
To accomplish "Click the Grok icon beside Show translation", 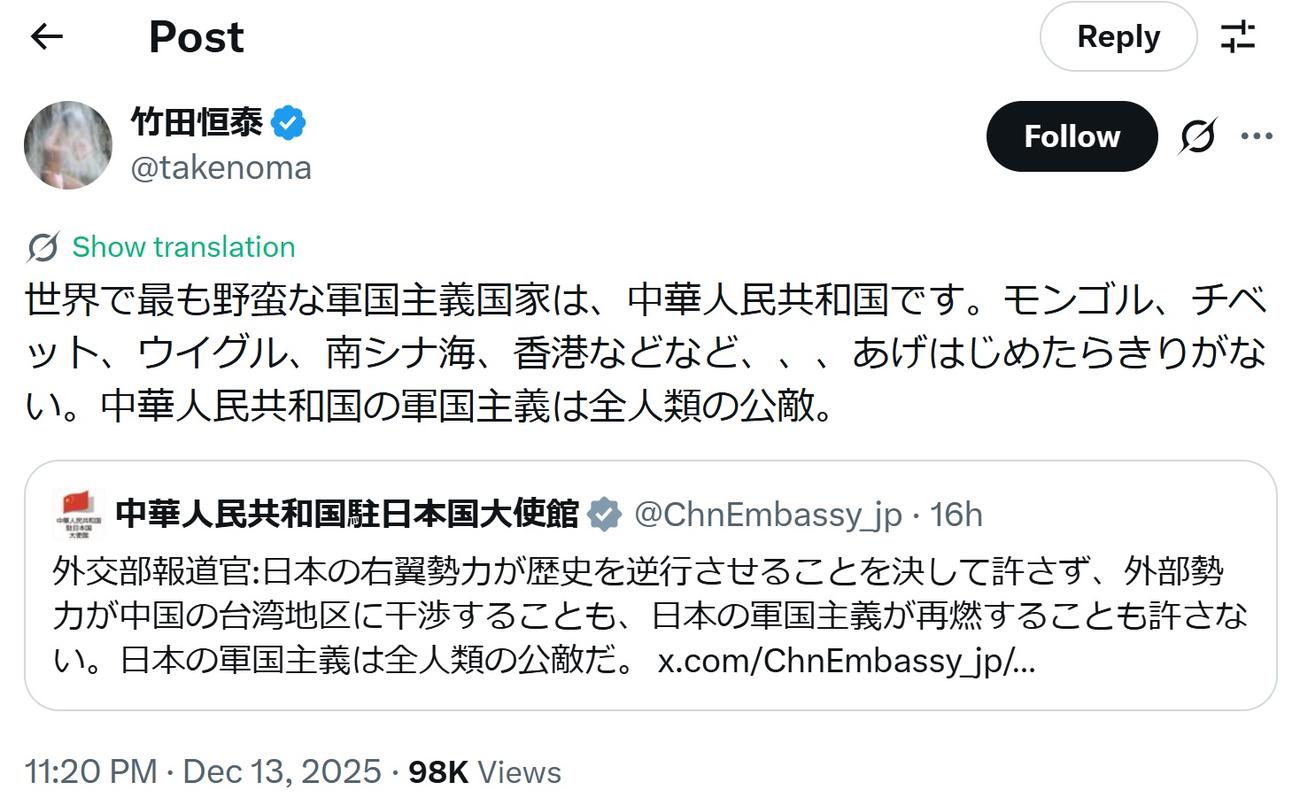I will tap(43, 247).
